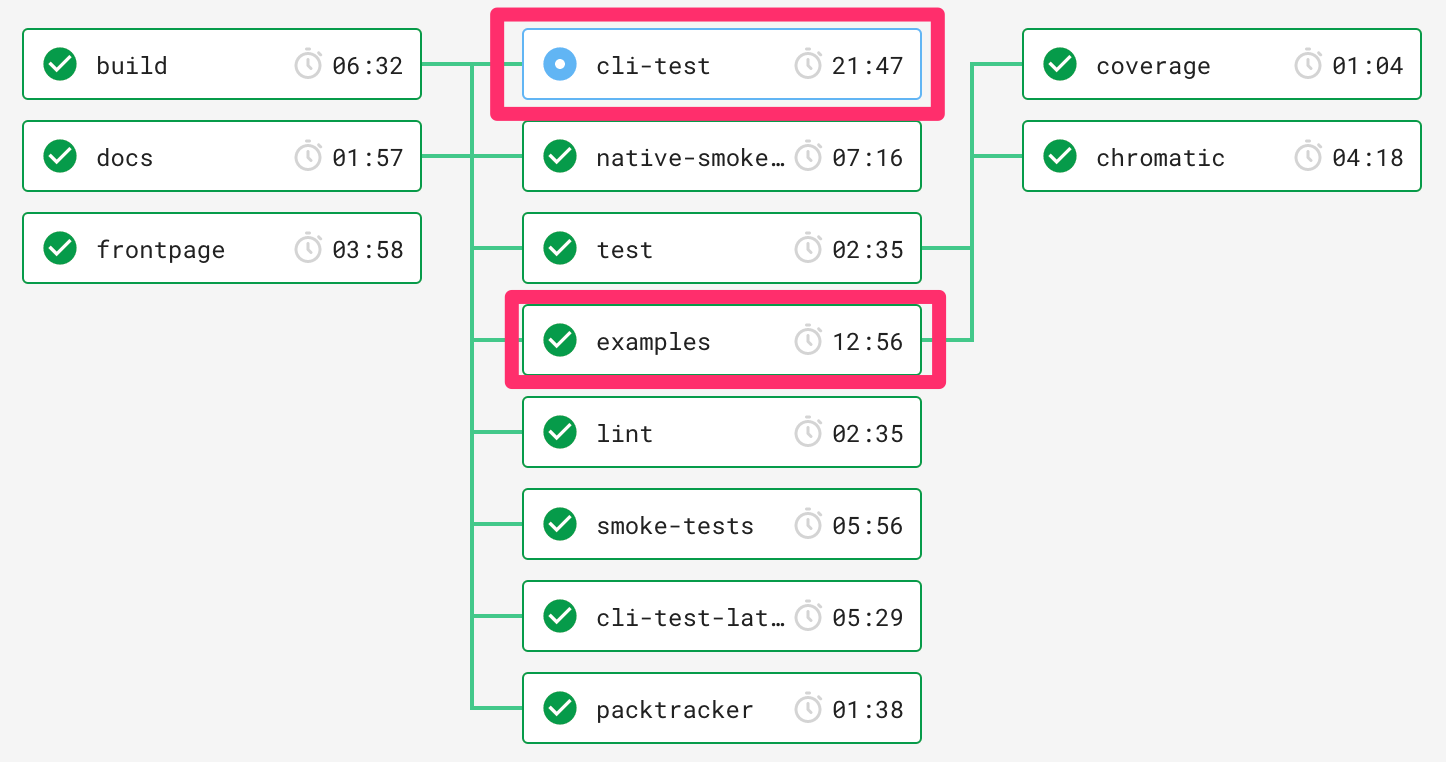Click the timer icon on the frontpage job
The height and width of the screenshot is (762, 1446).
(x=307, y=248)
